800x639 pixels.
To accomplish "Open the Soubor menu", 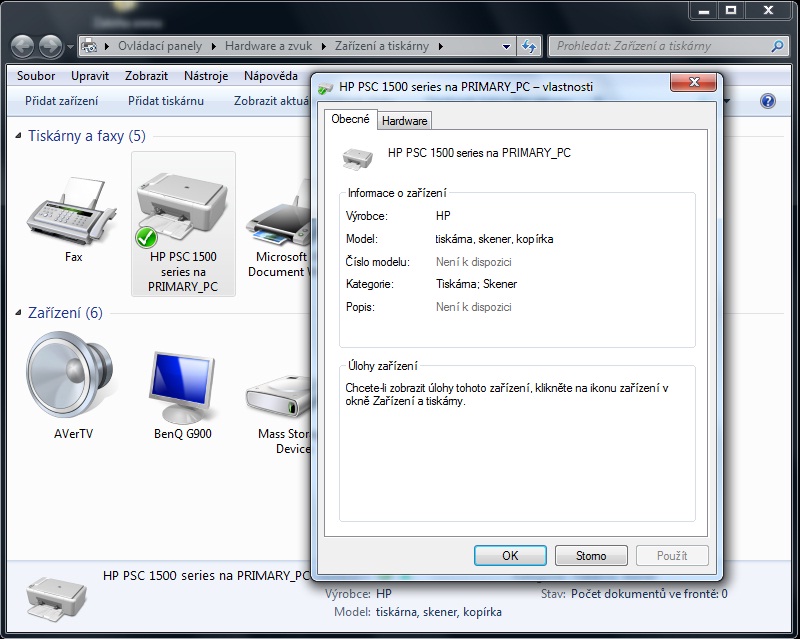I will [x=36, y=76].
